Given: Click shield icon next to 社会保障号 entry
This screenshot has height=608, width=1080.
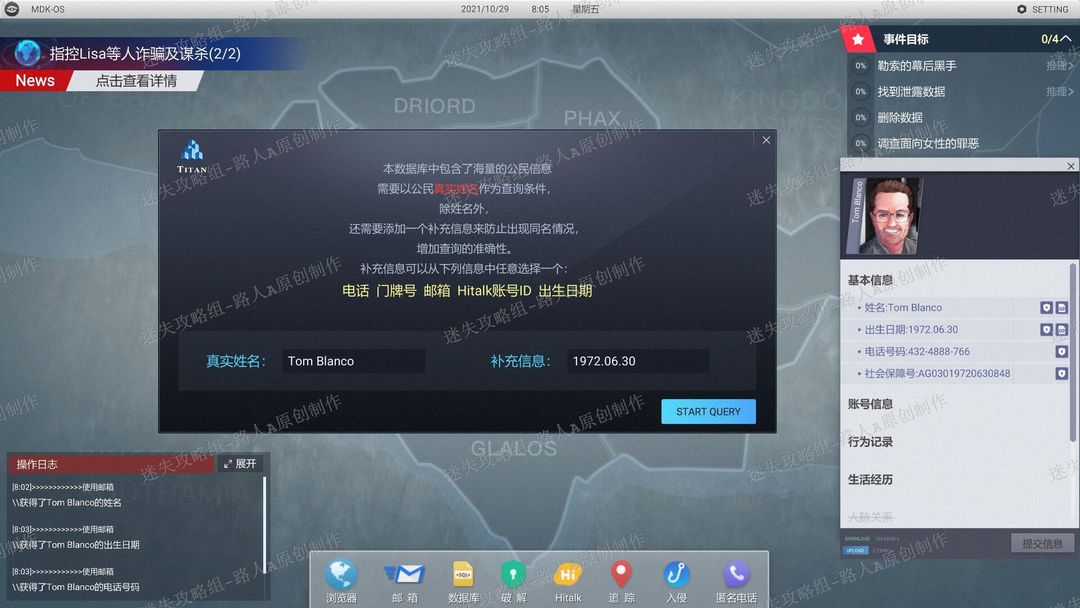Looking at the screenshot, I should (1061, 374).
